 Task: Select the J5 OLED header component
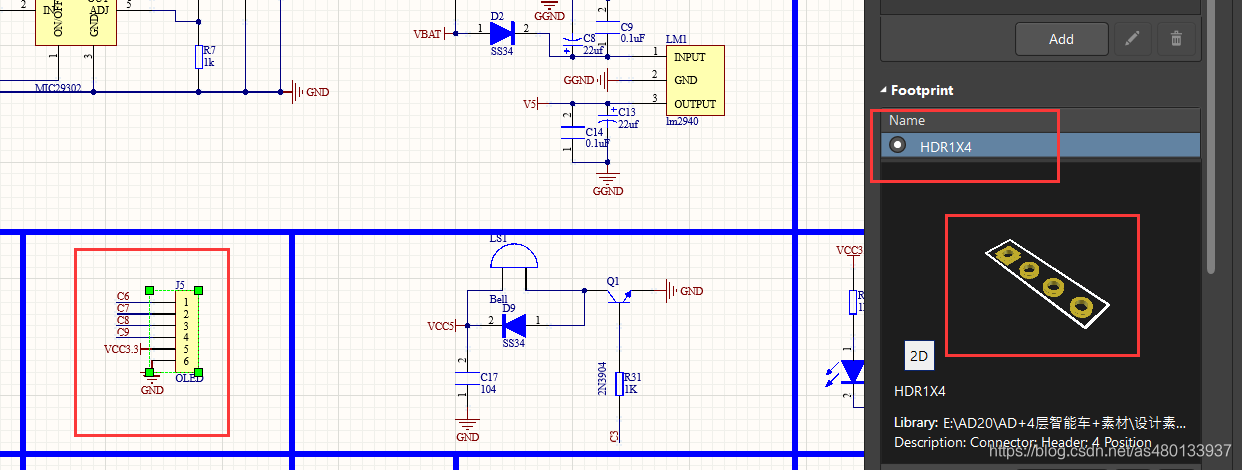click(x=187, y=331)
